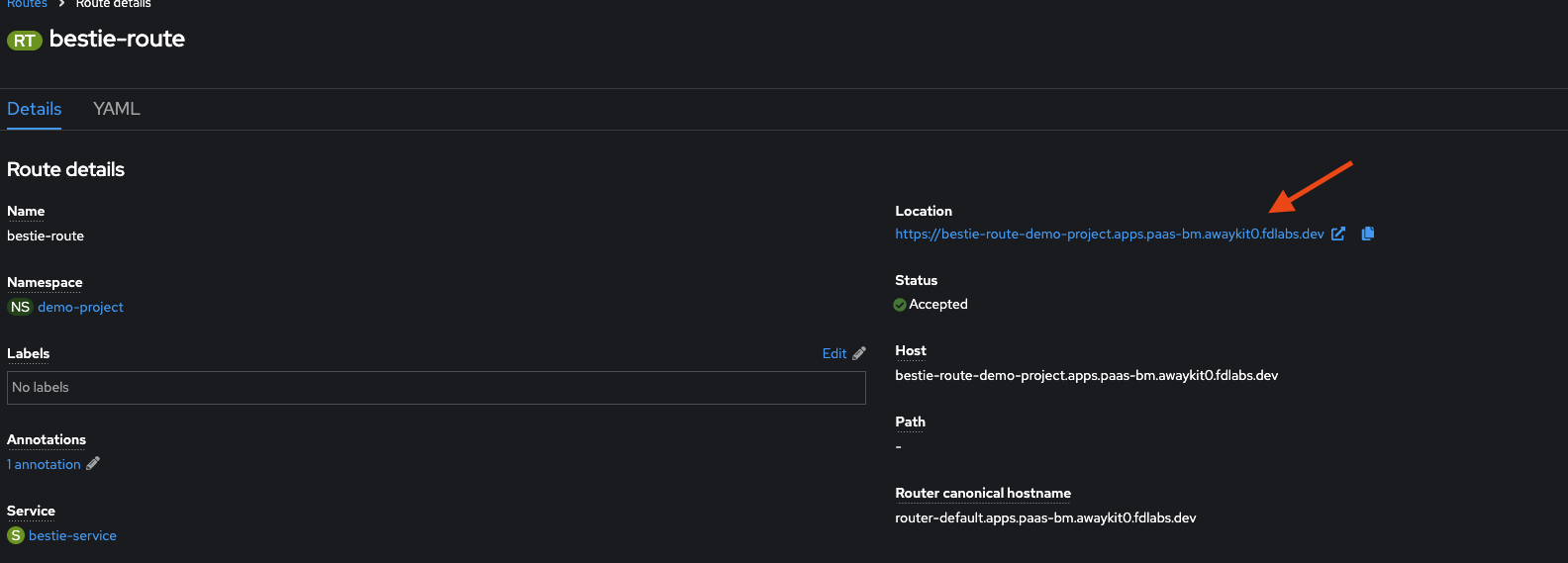Image resolution: width=1568 pixels, height=563 pixels.
Task: Edit the labels
Action: [834, 353]
